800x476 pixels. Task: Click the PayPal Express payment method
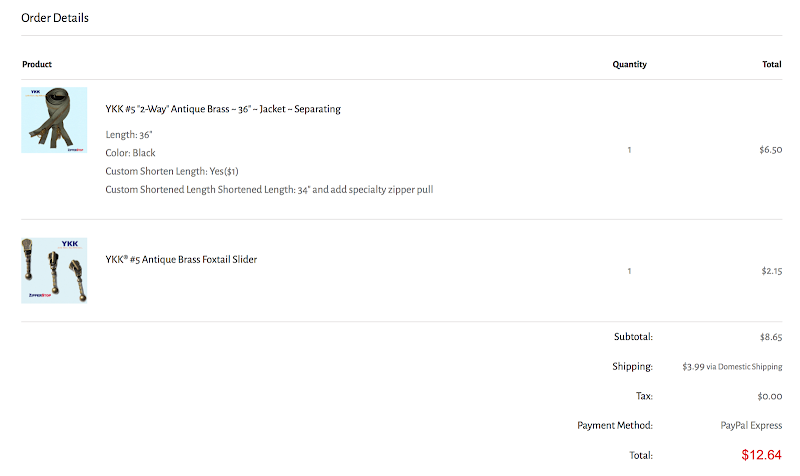pyautogui.click(x=751, y=425)
